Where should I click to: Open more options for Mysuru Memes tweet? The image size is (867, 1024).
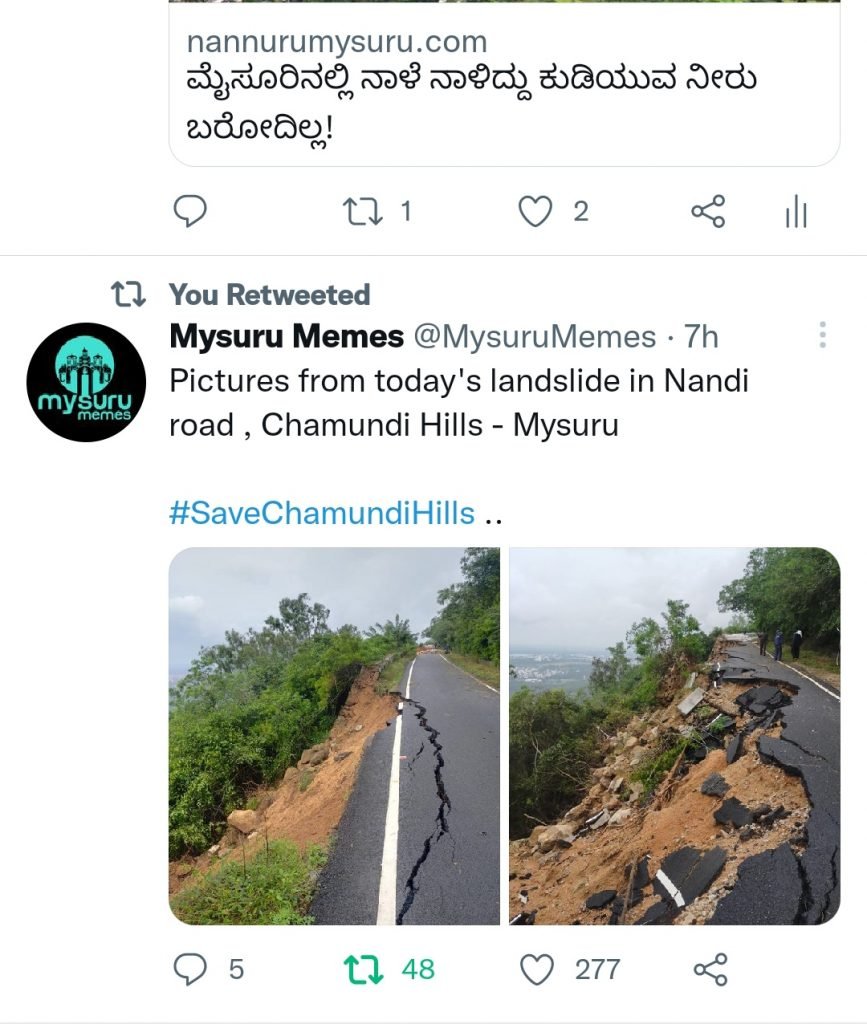click(x=822, y=335)
